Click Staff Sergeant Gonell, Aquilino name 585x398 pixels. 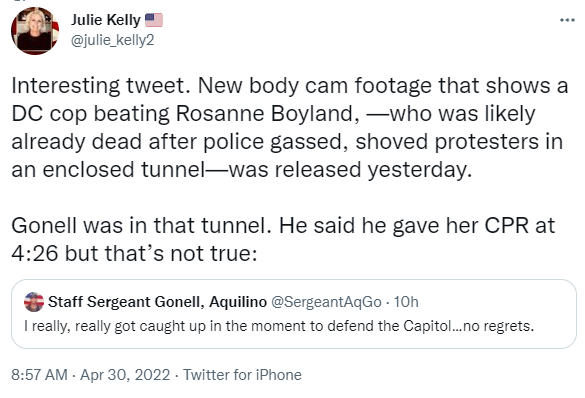(157, 302)
